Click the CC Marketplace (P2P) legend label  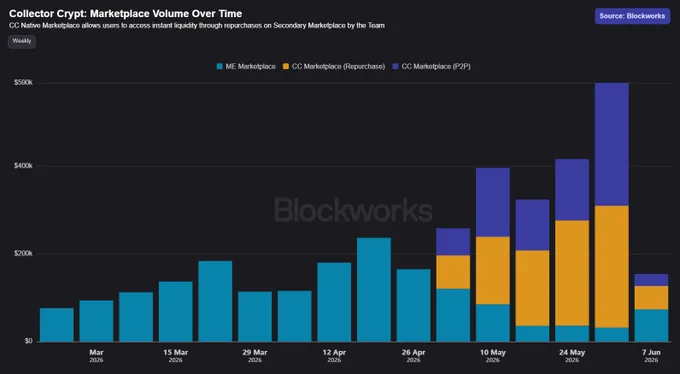[x=436, y=66]
